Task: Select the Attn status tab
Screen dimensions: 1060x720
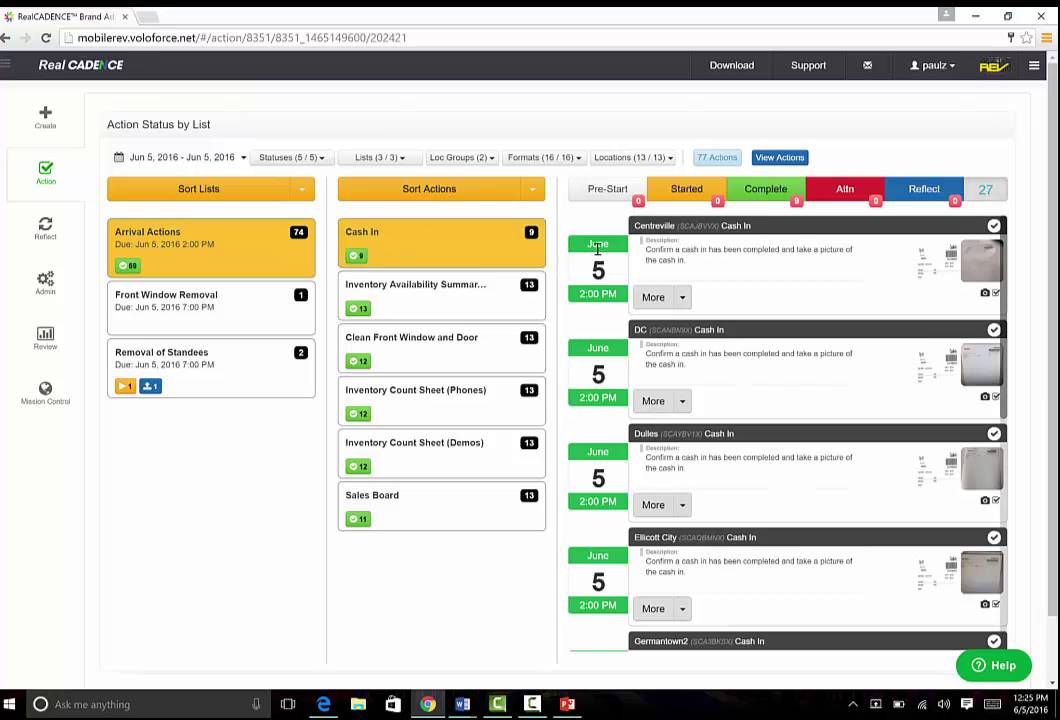Action: coord(844,189)
